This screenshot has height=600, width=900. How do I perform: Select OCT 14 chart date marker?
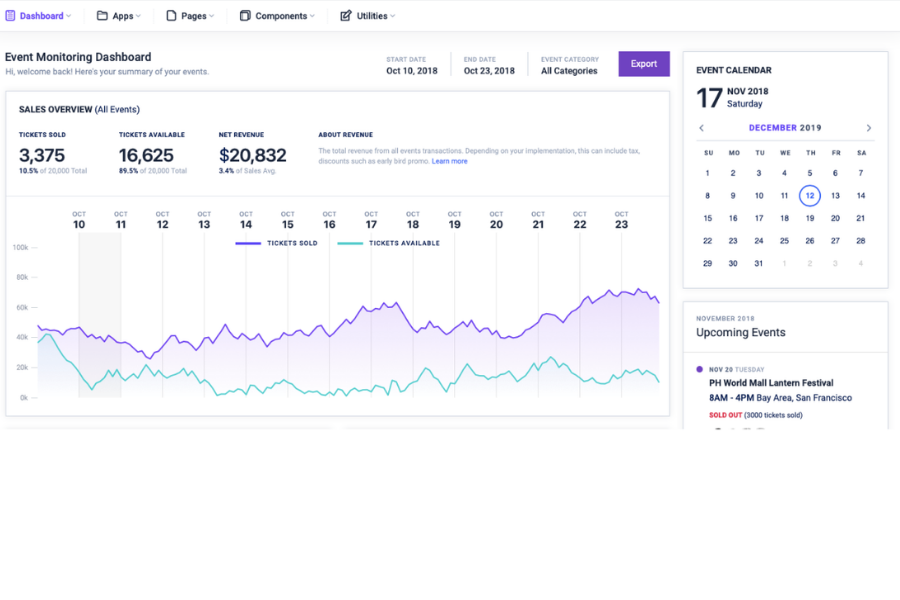tap(246, 220)
